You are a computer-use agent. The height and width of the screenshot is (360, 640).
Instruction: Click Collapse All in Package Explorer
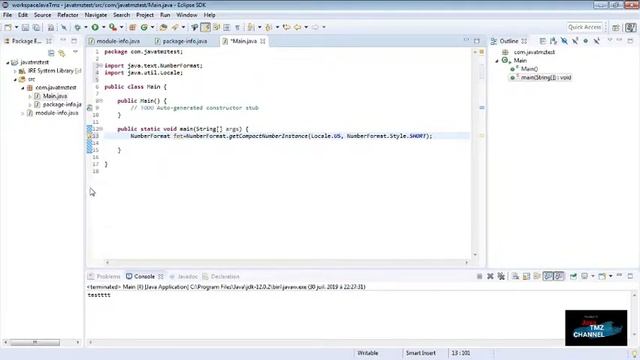[51, 53]
